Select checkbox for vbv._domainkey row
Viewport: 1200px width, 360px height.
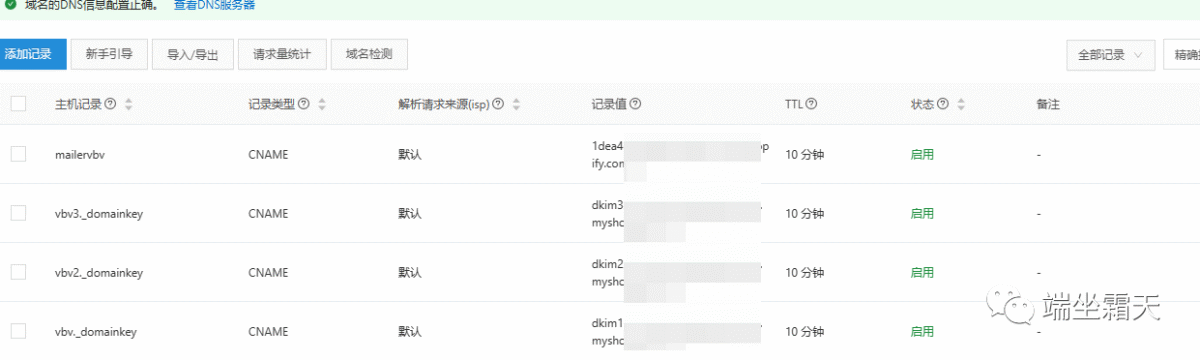pos(18,331)
